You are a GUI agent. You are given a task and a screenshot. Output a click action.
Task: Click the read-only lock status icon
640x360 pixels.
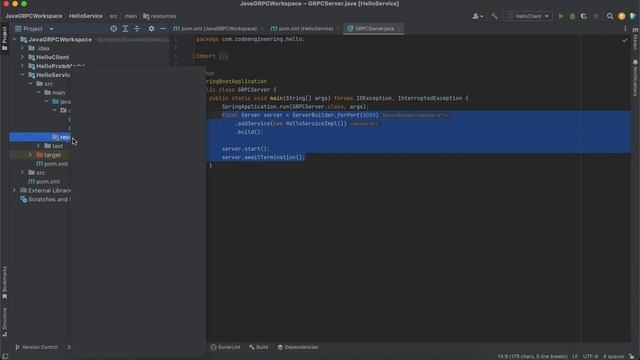pos(631,356)
